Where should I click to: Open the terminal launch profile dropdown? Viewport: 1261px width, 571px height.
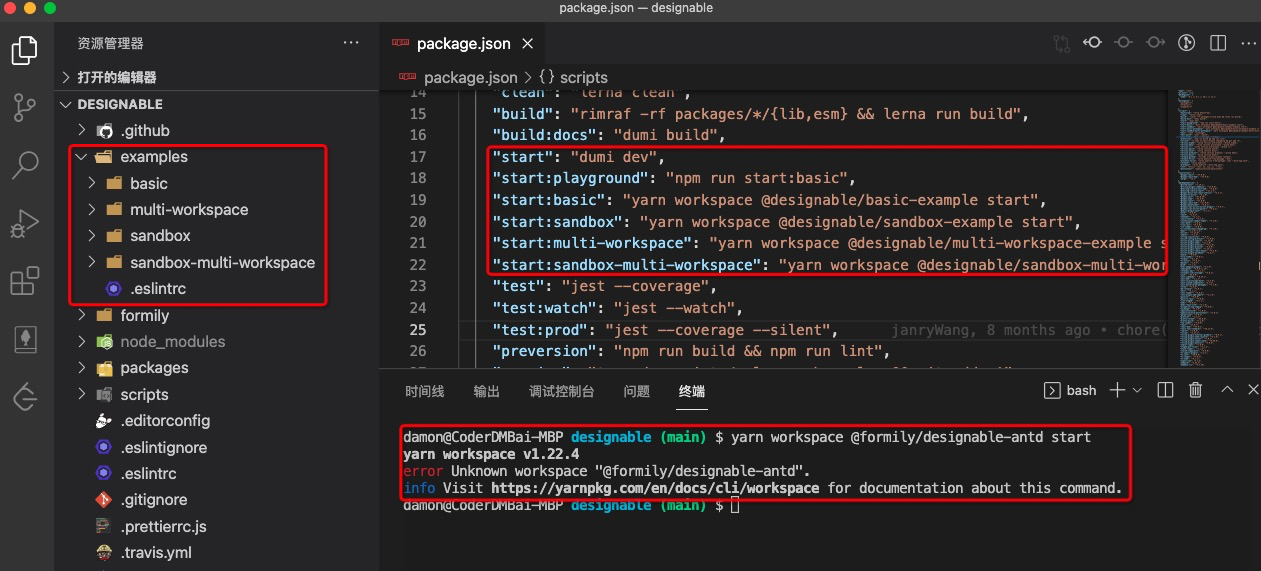point(1138,391)
